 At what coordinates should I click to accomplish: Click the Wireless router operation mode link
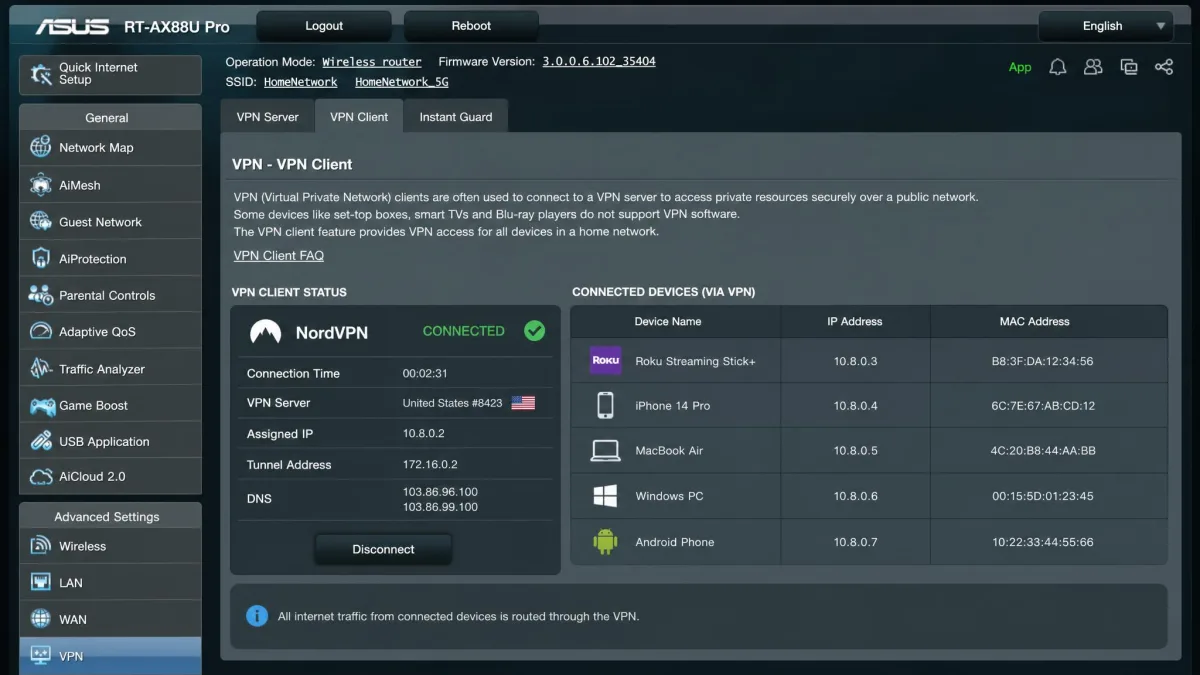point(372,62)
